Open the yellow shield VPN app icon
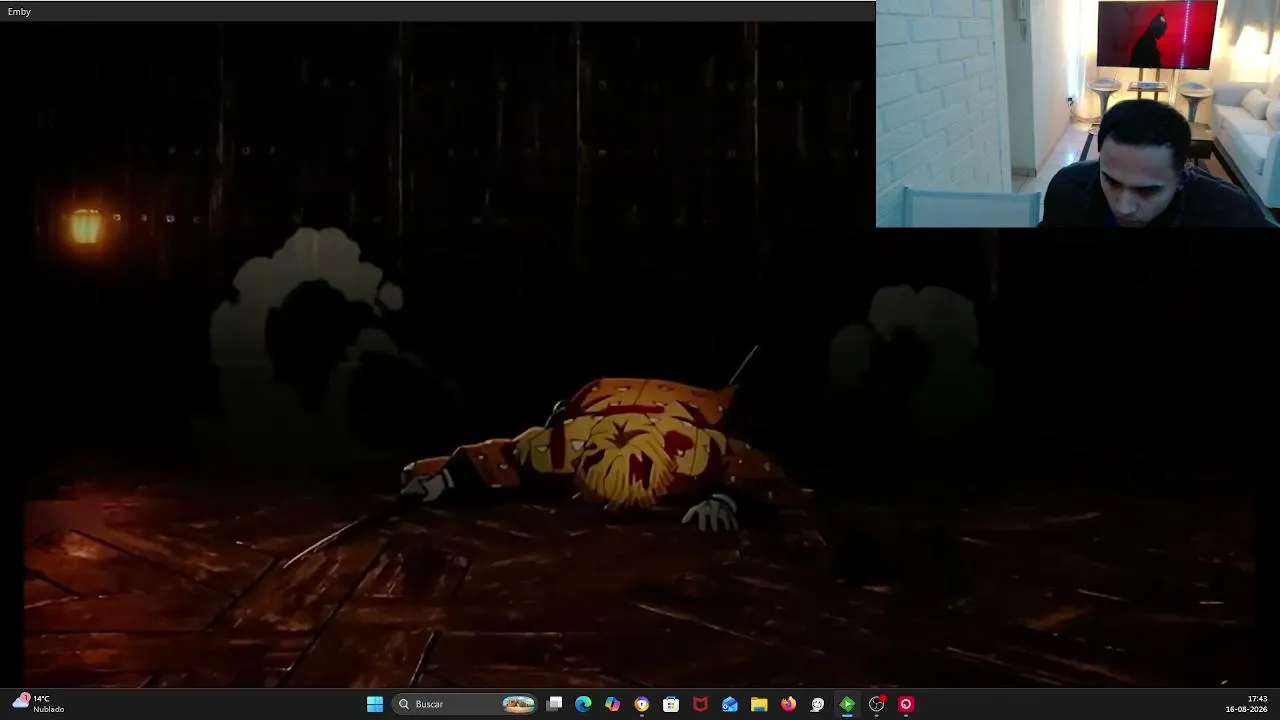The height and width of the screenshot is (720, 1280). tap(642, 704)
